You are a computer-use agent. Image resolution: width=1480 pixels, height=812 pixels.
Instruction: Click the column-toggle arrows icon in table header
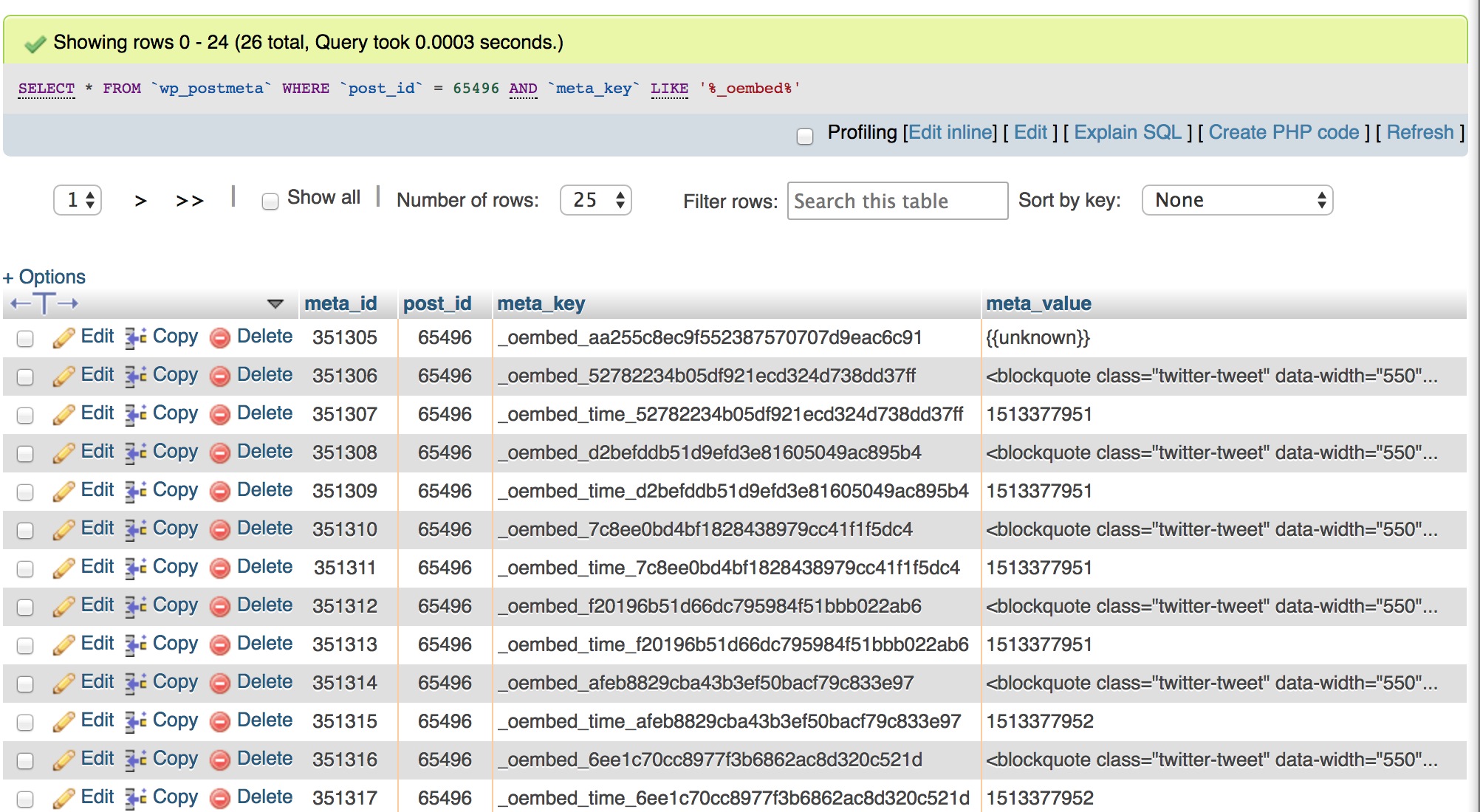click(x=44, y=303)
